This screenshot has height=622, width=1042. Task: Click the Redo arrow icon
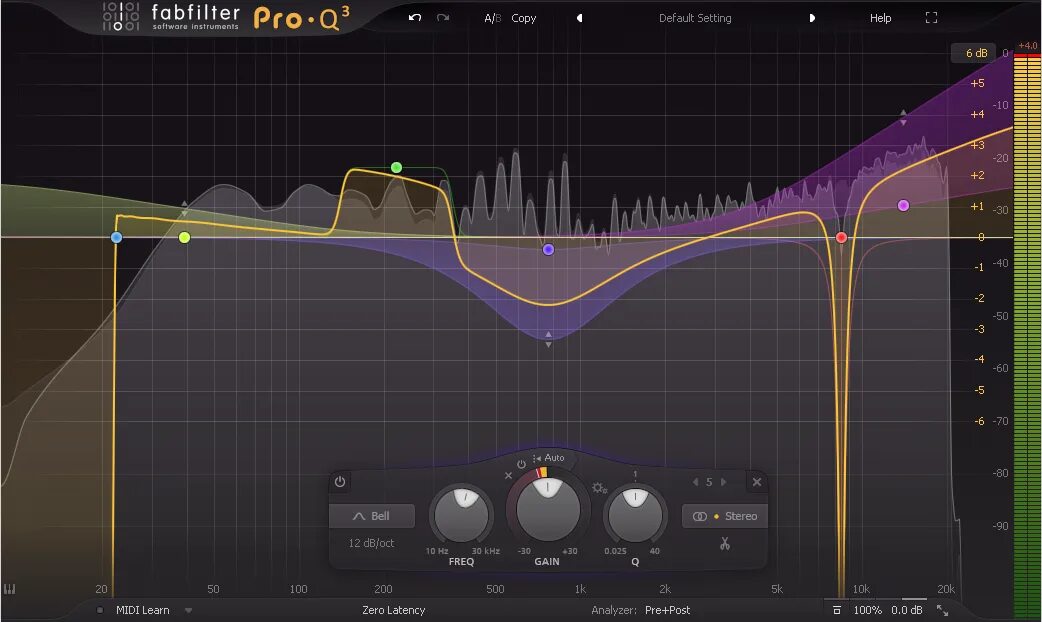(x=443, y=18)
